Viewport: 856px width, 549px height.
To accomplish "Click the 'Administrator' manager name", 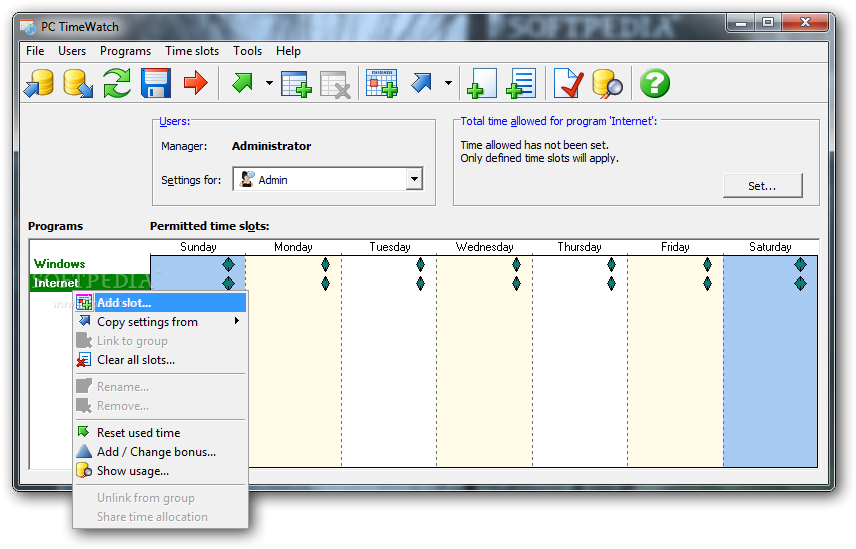I will click(x=271, y=146).
